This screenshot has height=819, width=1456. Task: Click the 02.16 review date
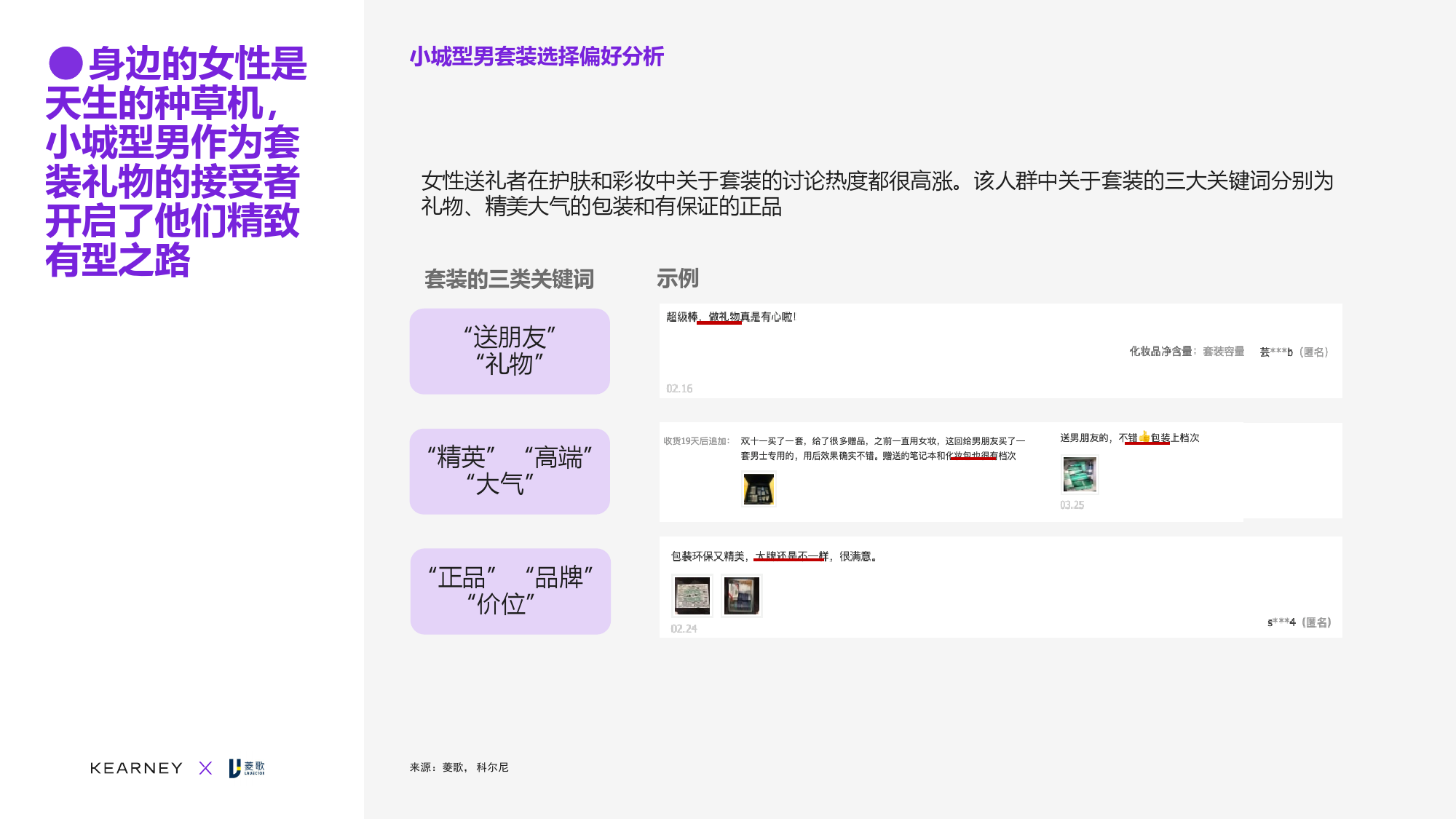[x=679, y=389]
